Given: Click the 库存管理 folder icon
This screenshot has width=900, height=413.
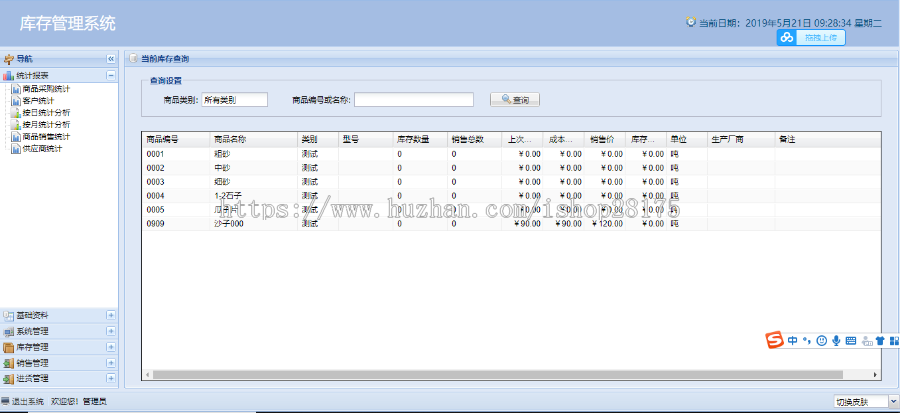Looking at the screenshot, I should pyautogui.click(x=9, y=348).
